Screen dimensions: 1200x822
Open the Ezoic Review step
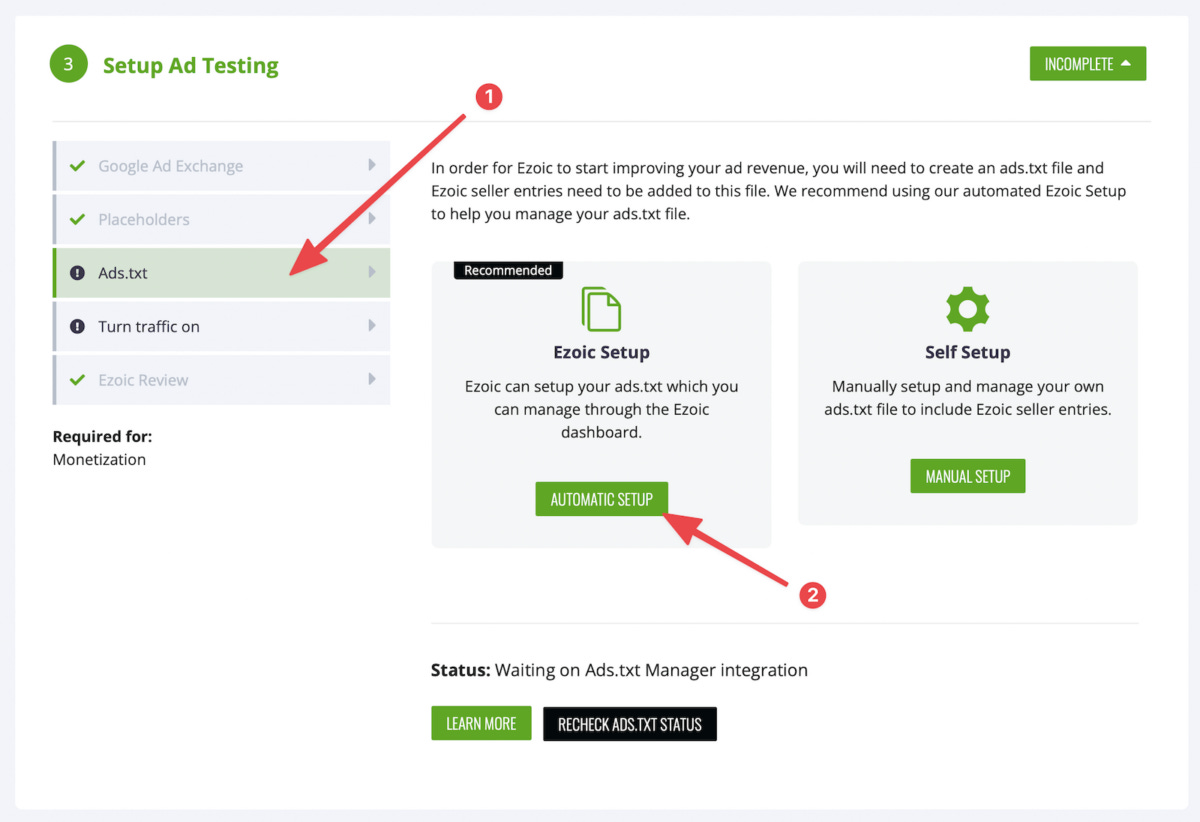(221, 380)
